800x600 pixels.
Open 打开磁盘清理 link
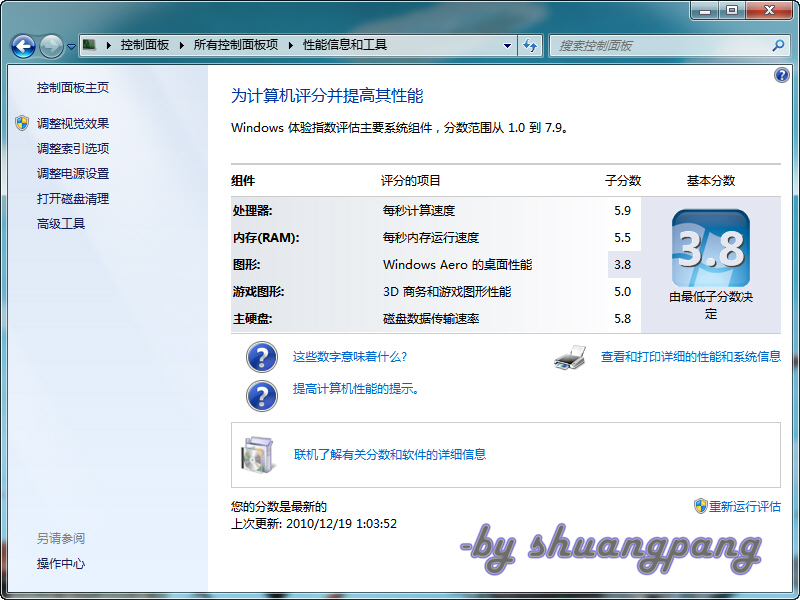coord(73,198)
